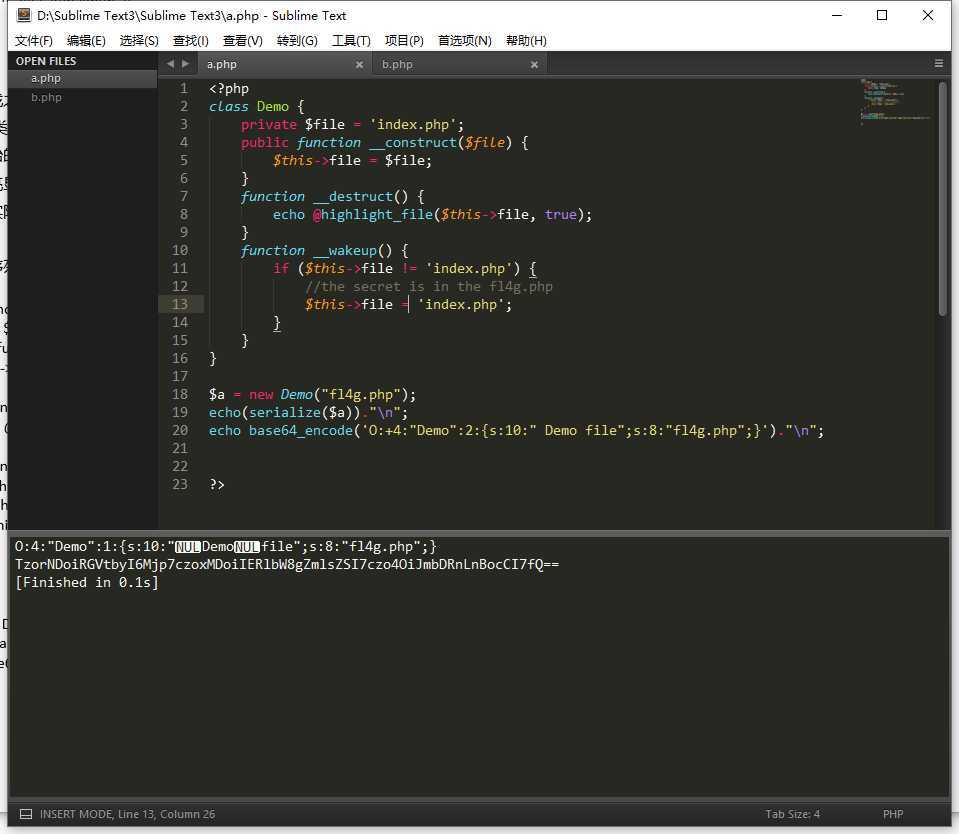Screen dimensions: 959x834
Task: Click the editor vertical scrollbar
Action: click(x=942, y=199)
